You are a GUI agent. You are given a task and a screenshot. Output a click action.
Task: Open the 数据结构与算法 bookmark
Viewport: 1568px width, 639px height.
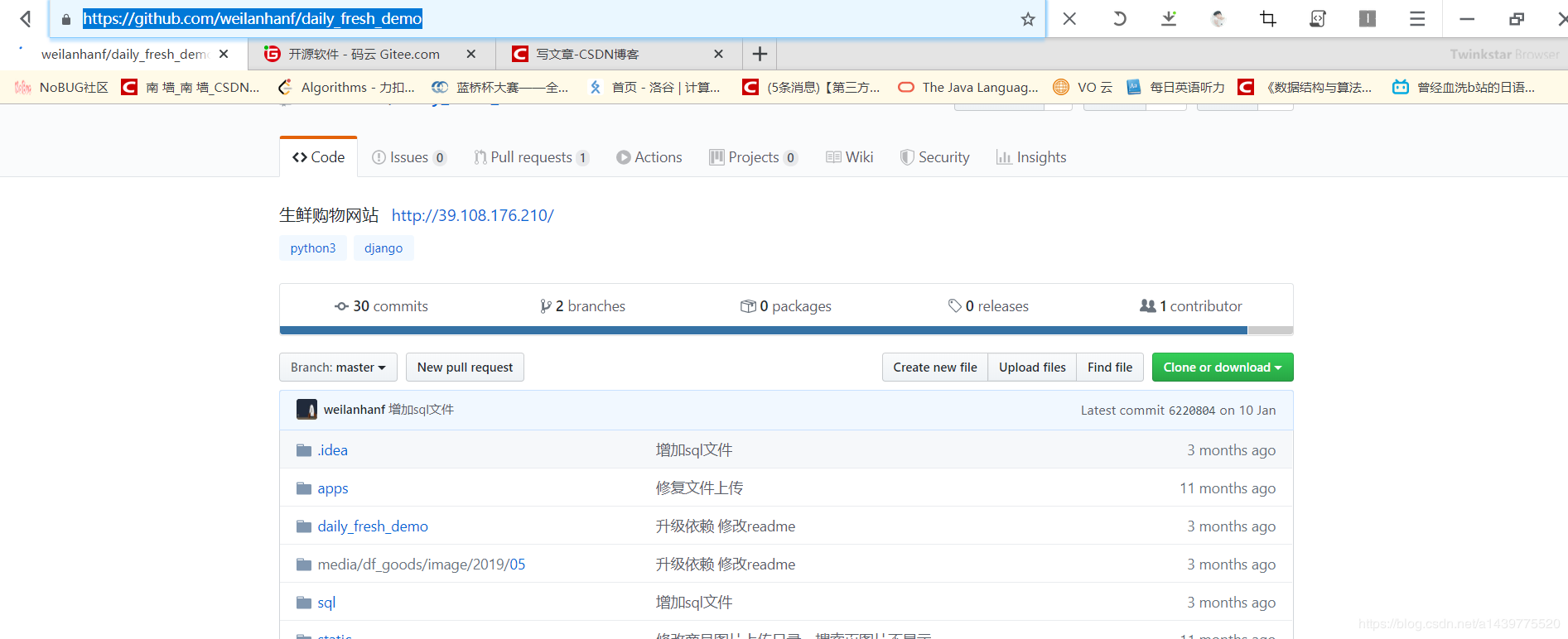click(1305, 87)
